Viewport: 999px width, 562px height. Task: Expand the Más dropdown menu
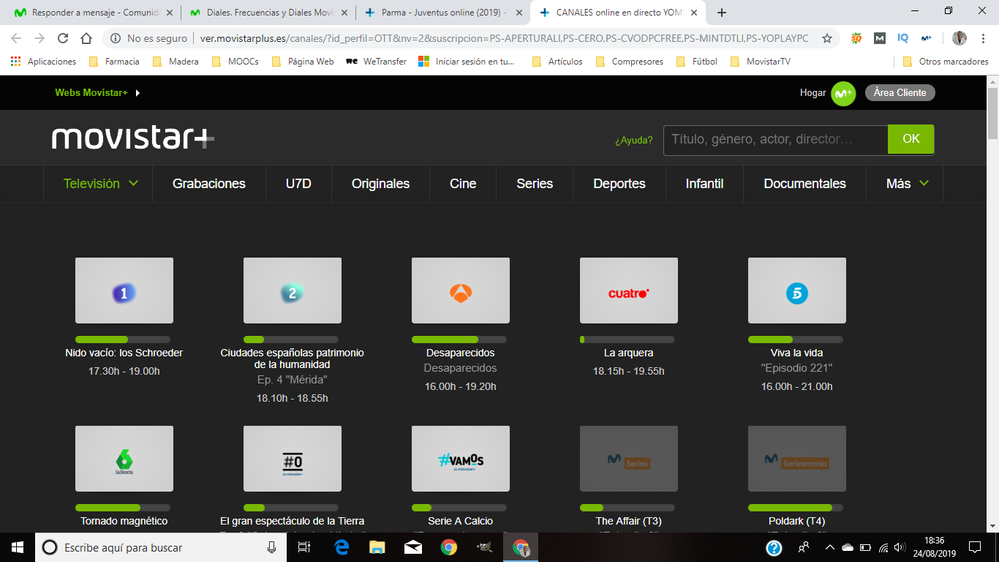click(x=907, y=184)
